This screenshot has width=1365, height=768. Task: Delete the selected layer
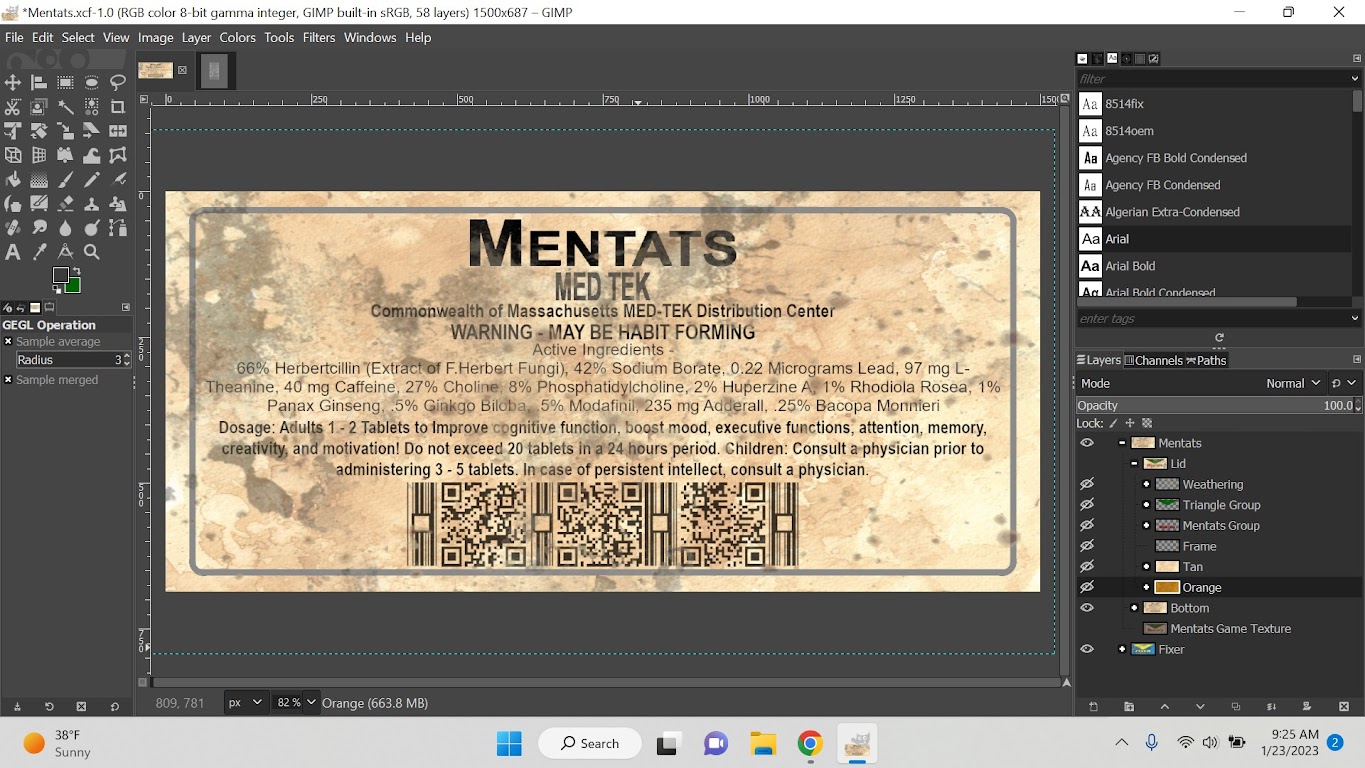pyautogui.click(x=1344, y=707)
